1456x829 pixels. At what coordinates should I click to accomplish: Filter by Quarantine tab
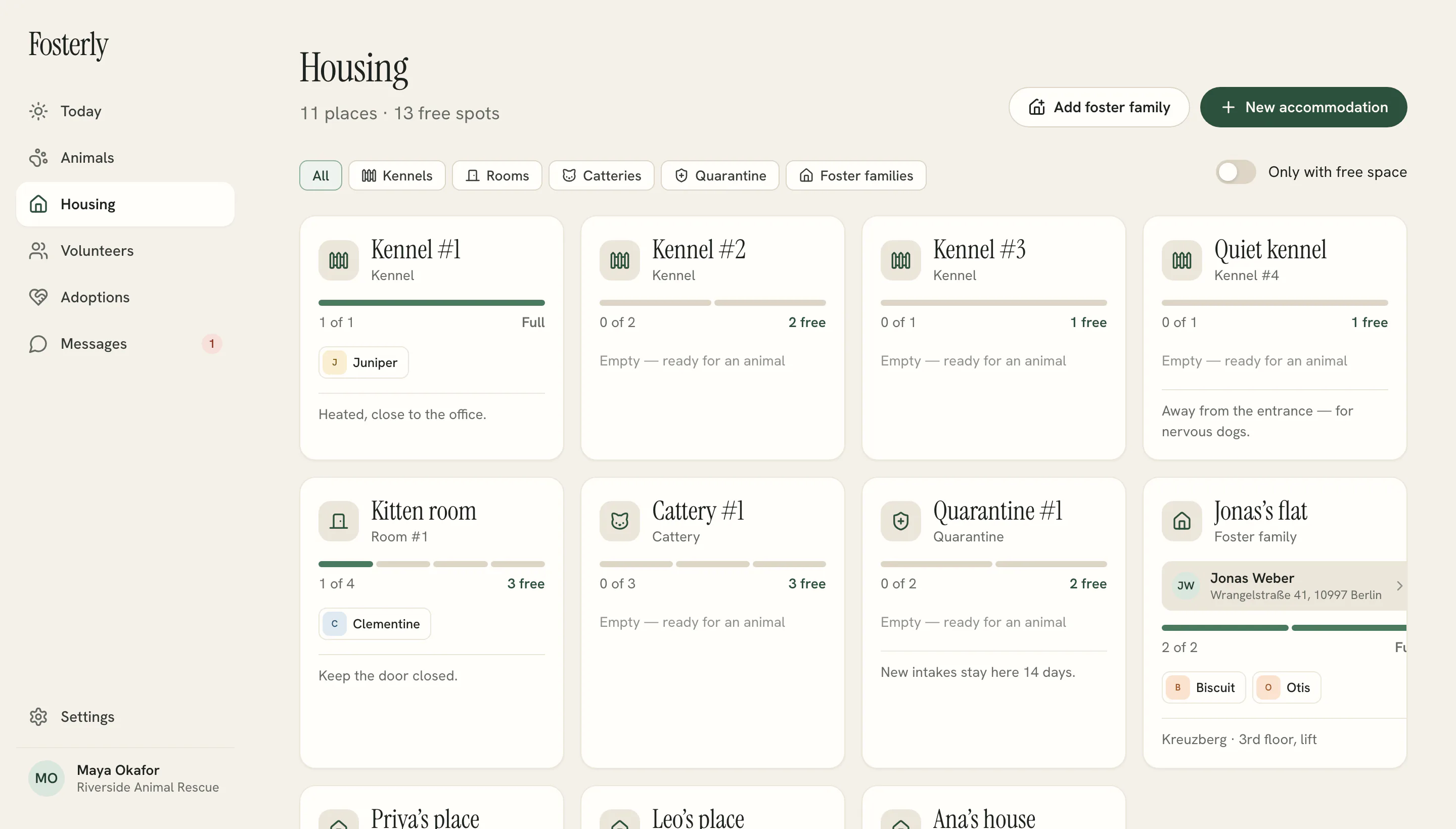coord(720,175)
